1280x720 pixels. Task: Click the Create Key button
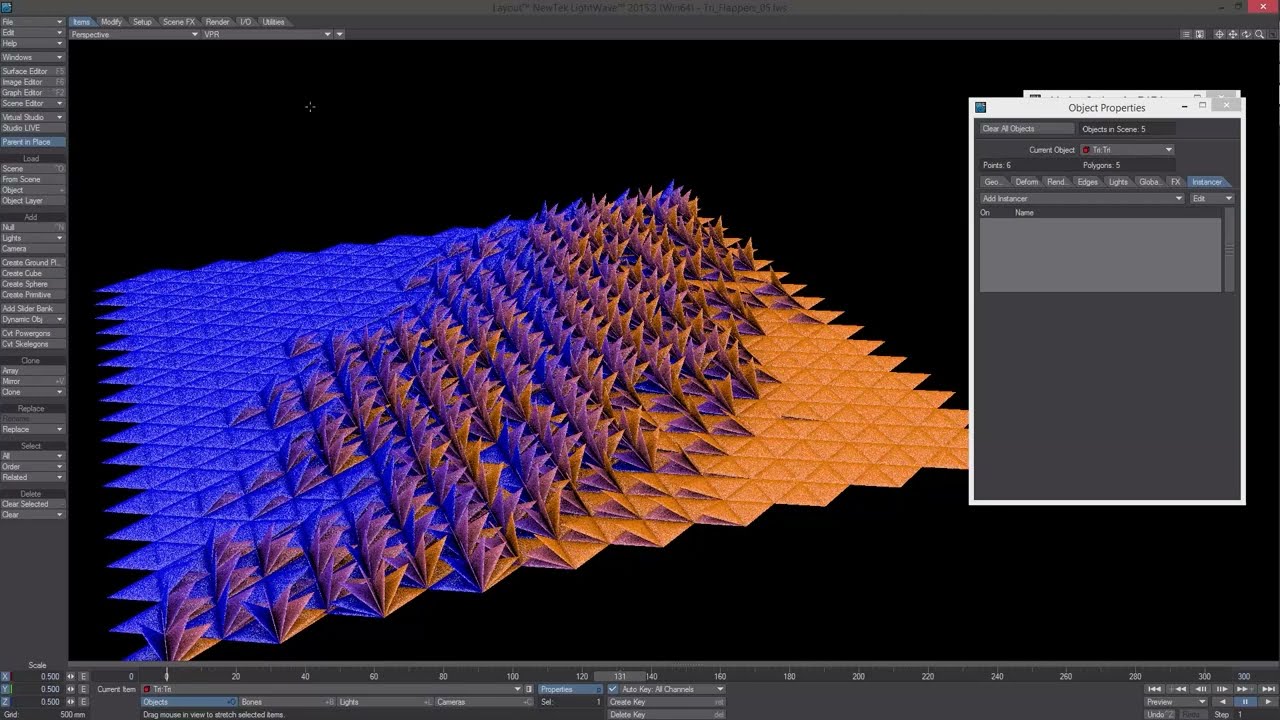666,702
